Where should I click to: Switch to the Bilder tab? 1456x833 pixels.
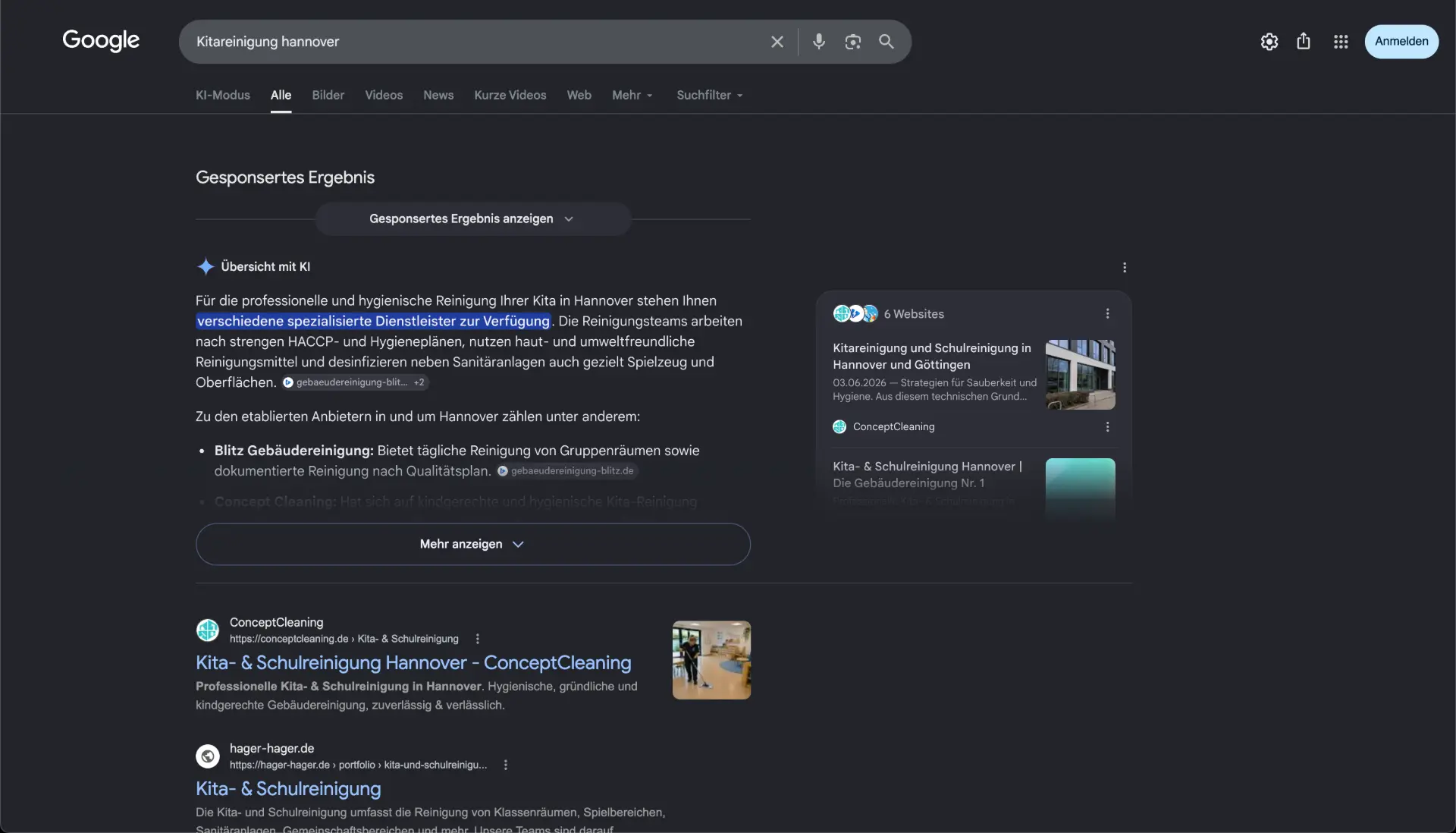pyautogui.click(x=328, y=95)
